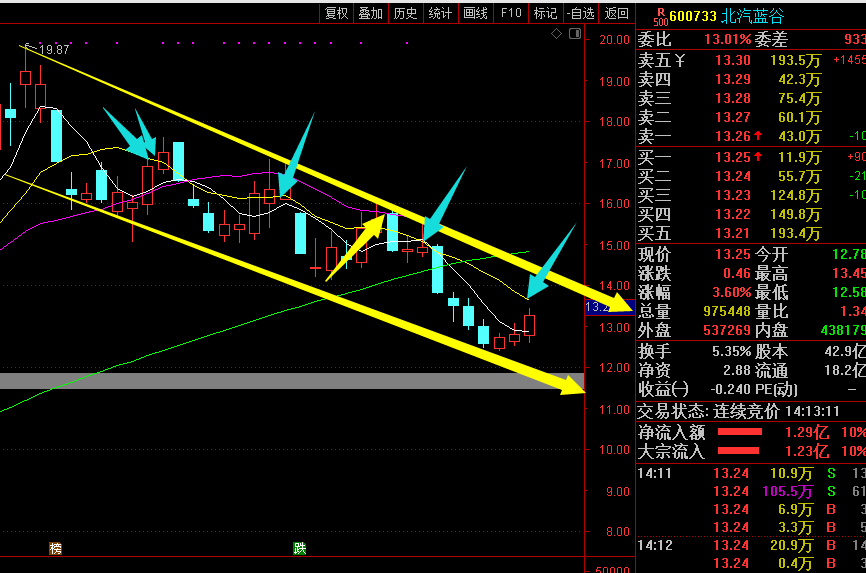This screenshot has width=866, height=573.
Task: Select 买二 price 13.24
Action: (732, 176)
